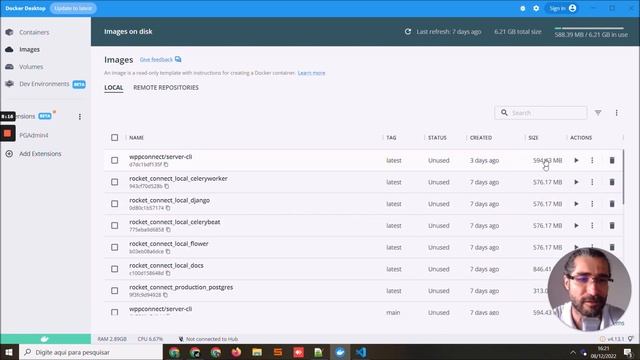Screen dimensions: 640x360
Task: Delete the rocket_connect_local_celerybeat image
Action: tap(612, 225)
